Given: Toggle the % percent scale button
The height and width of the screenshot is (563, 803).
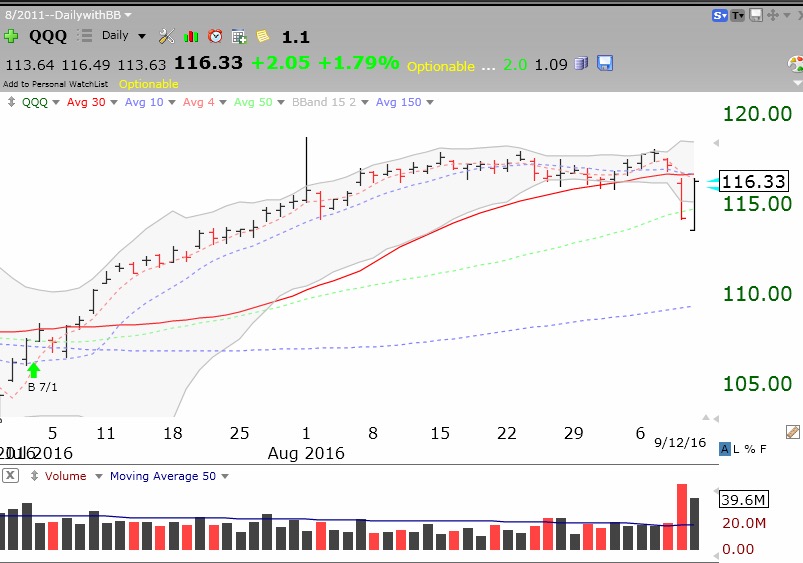Looking at the screenshot, I should coord(750,449).
